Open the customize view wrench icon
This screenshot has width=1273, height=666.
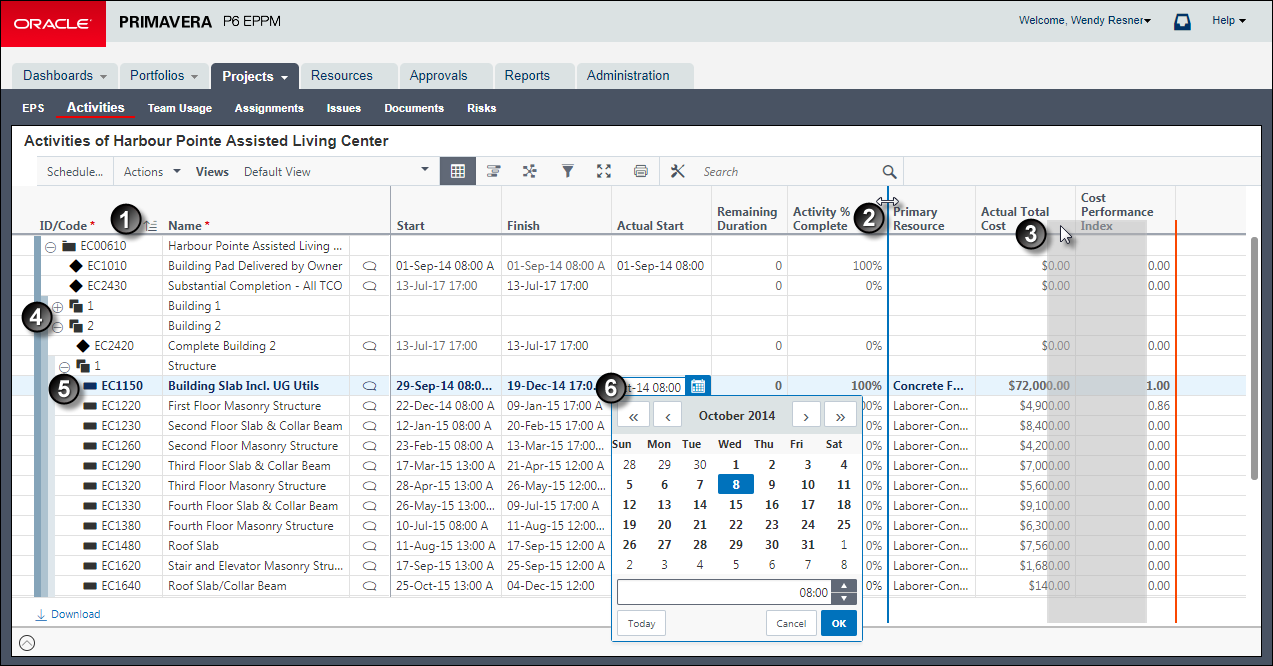[678, 171]
